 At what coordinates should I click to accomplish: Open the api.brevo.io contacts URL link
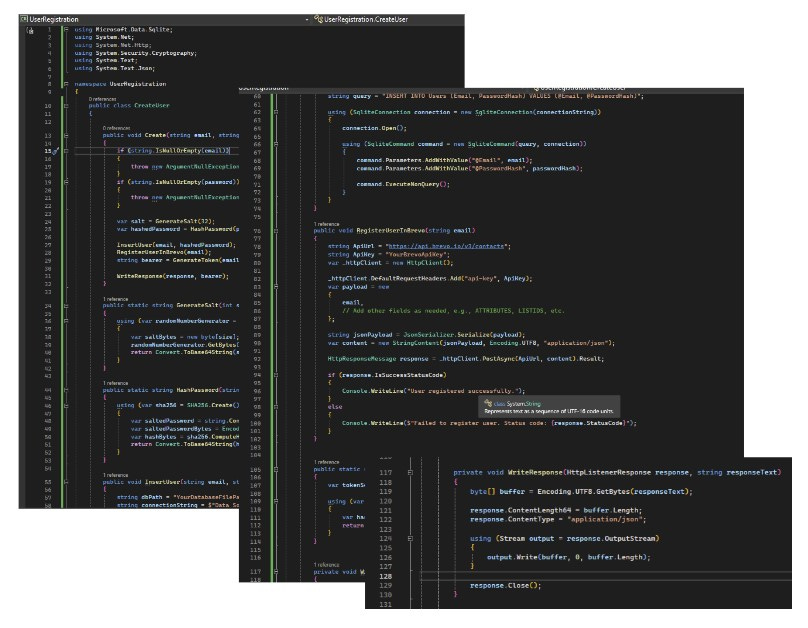[446, 246]
